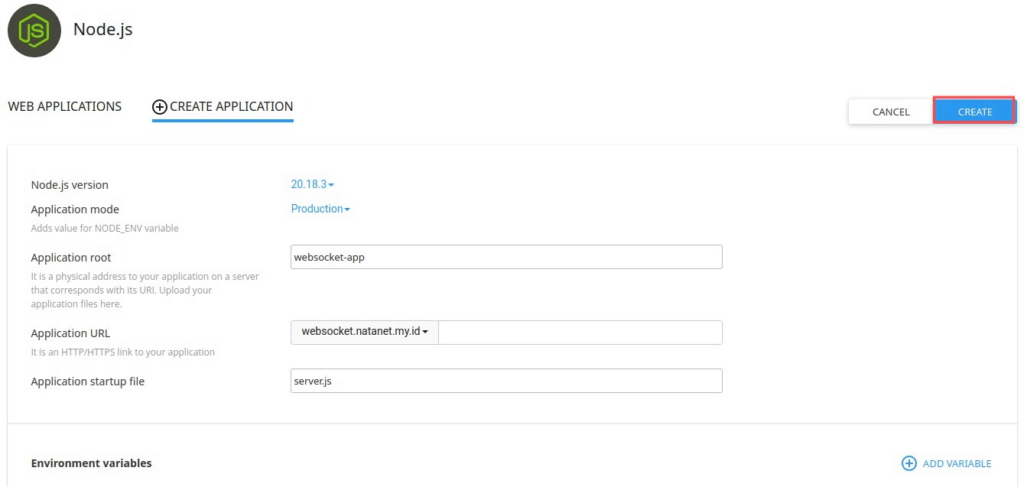Click the plus circle icon for Add Variable
This screenshot has width=1024, height=487.
pyautogui.click(x=908, y=463)
